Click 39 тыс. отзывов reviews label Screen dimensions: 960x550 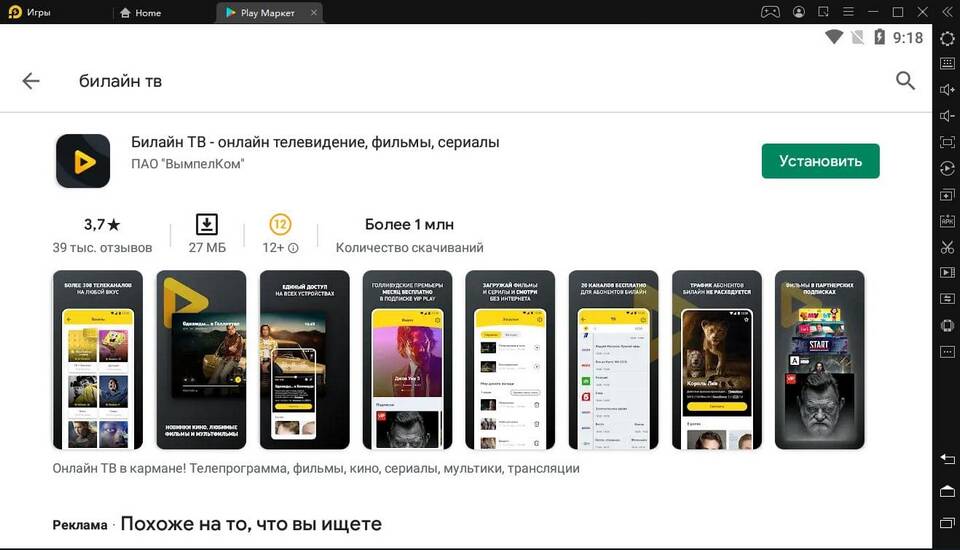(102, 248)
